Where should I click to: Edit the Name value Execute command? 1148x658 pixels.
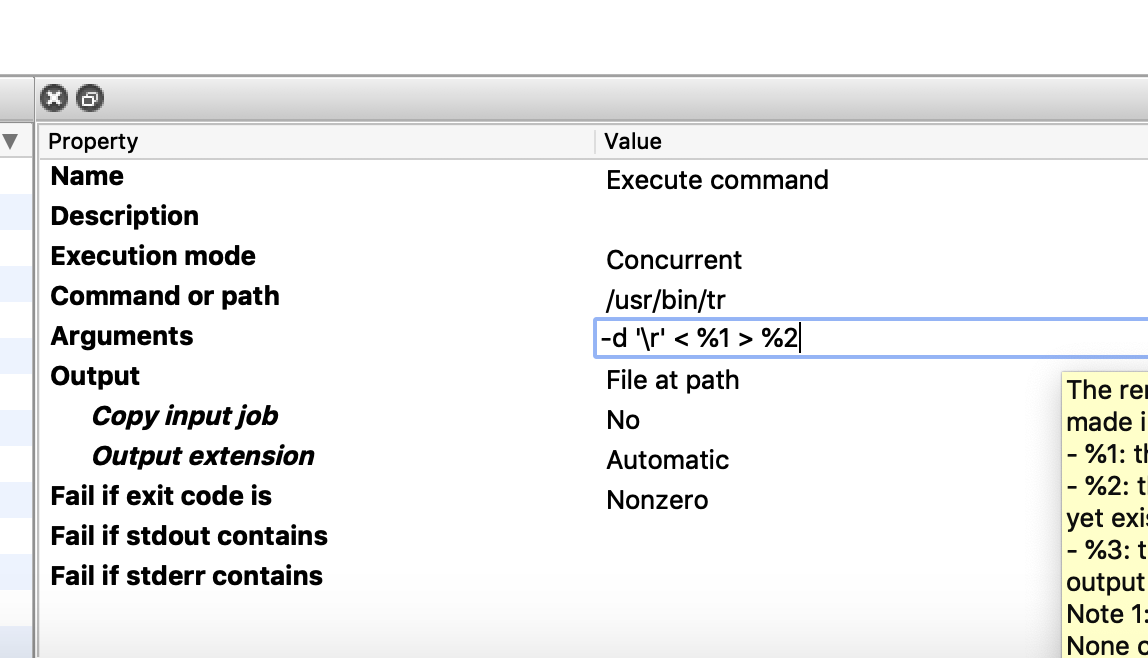click(717, 180)
